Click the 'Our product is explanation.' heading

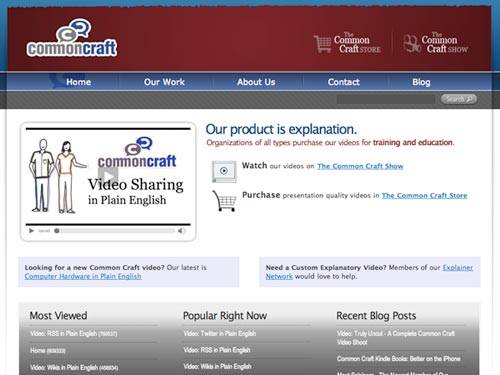tap(281, 130)
